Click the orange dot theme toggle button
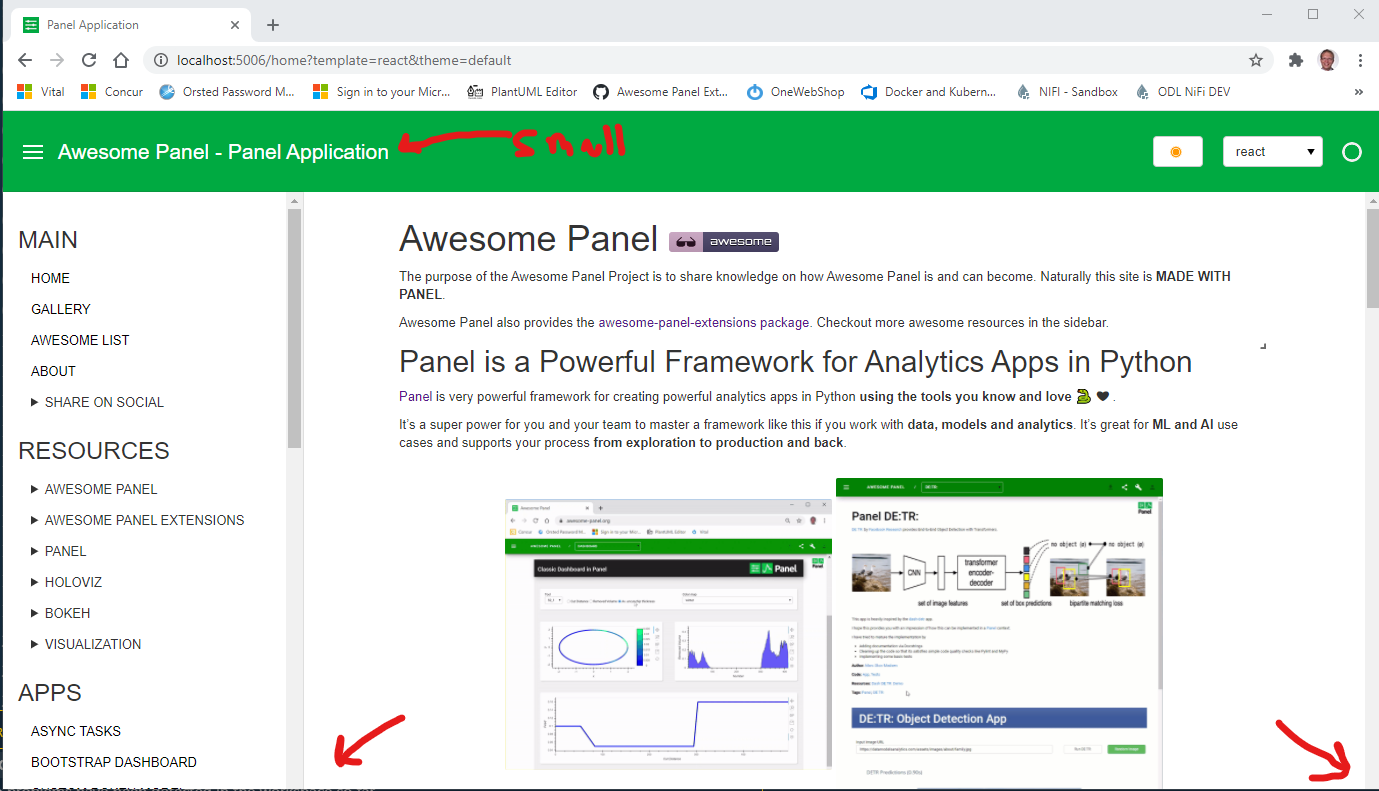Image resolution: width=1379 pixels, height=791 pixels. (x=1177, y=152)
